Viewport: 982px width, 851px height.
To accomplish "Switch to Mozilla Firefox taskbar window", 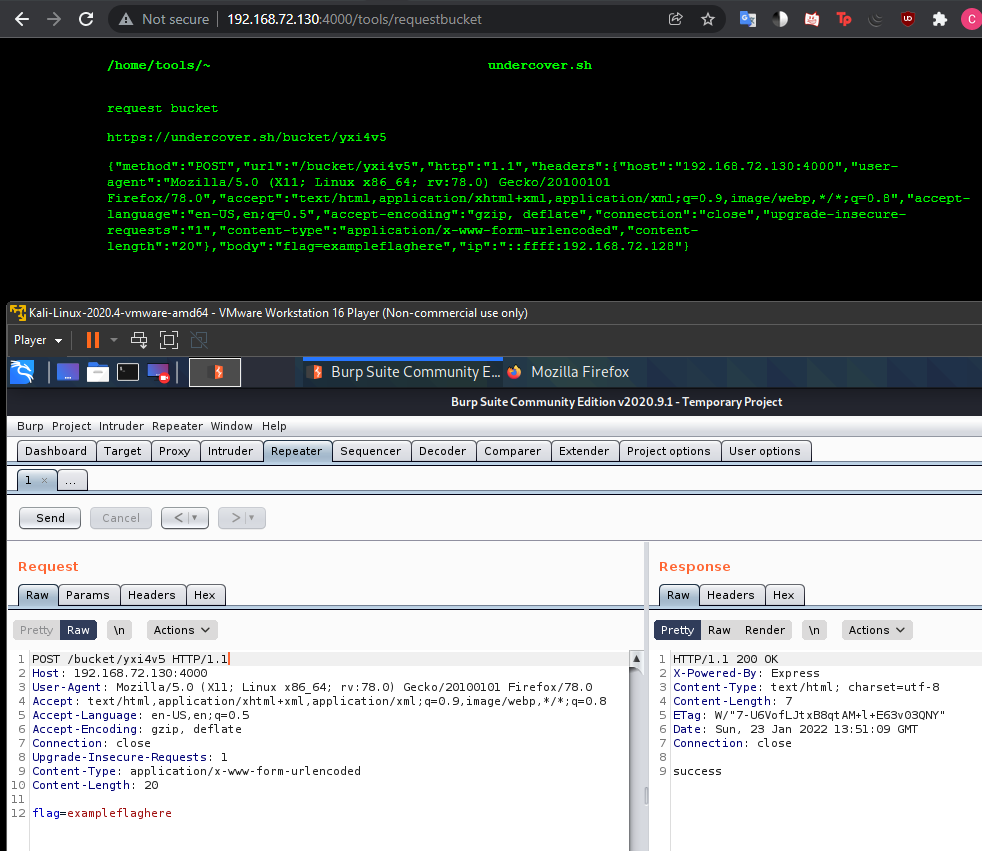I will 567,372.
